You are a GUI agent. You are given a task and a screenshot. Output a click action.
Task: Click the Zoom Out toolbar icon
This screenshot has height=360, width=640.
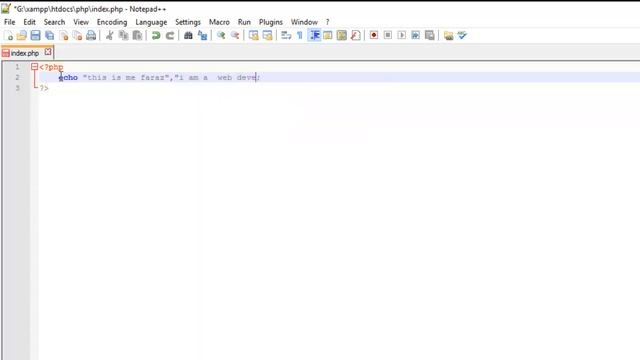point(235,36)
